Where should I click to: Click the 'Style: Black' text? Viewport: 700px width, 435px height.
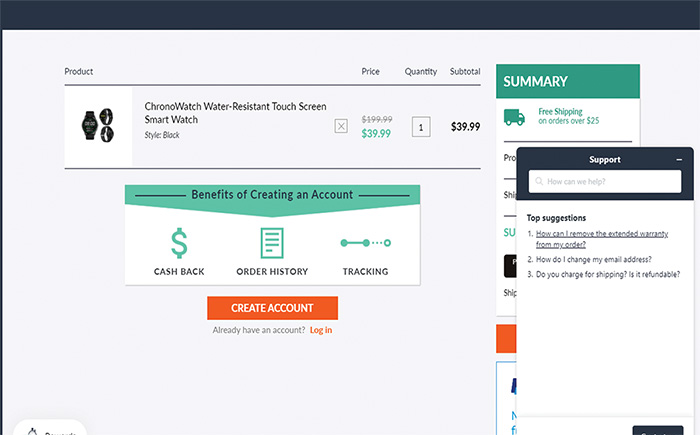click(x=162, y=135)
